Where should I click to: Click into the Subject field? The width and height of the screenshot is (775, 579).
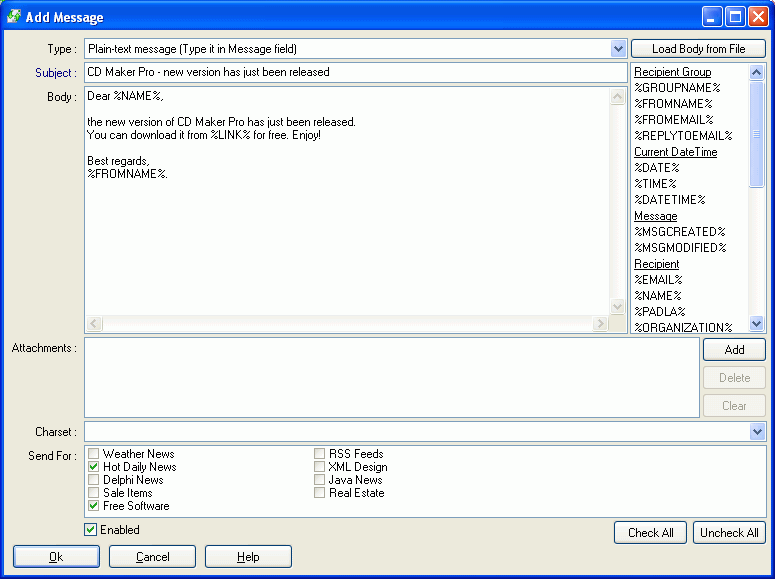pos(356,72)
